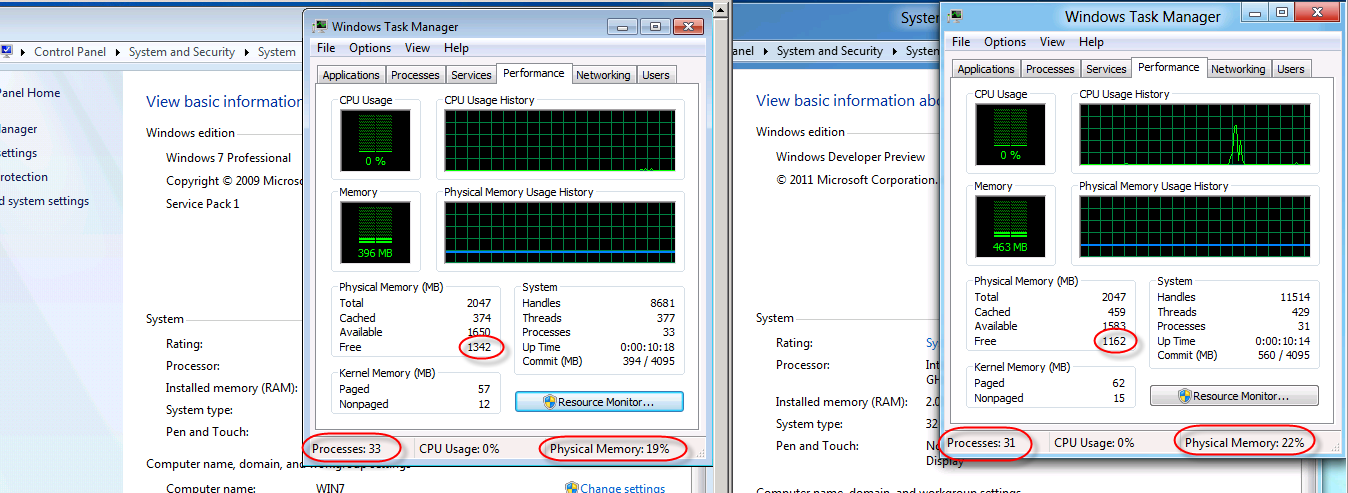
Task: Switch to Services tab in right Task Manager
Action: pyautogui.click(x=1106, y=69)
